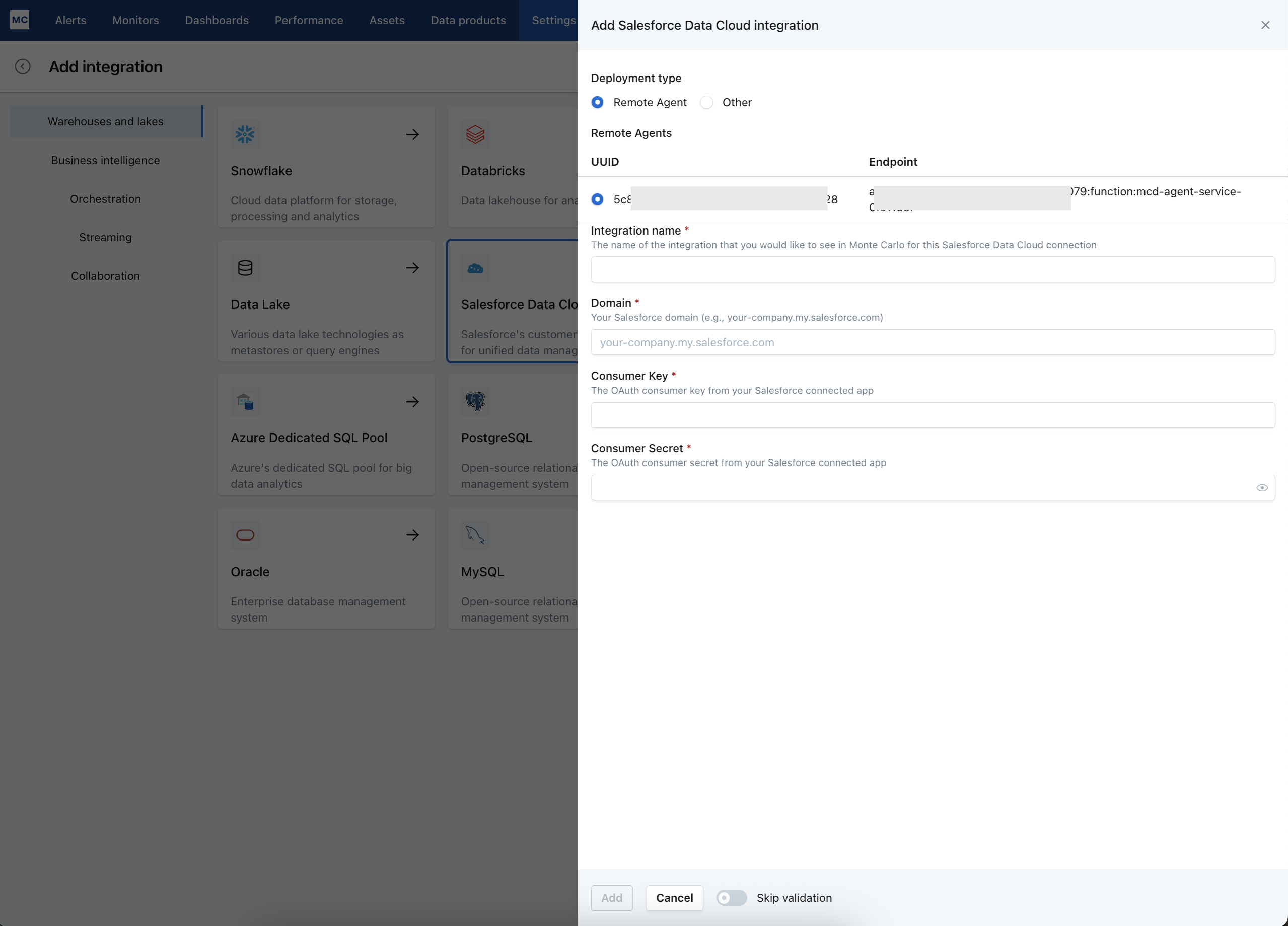
Task: Click the Consumer Key input field
Action: pos(933,415)
